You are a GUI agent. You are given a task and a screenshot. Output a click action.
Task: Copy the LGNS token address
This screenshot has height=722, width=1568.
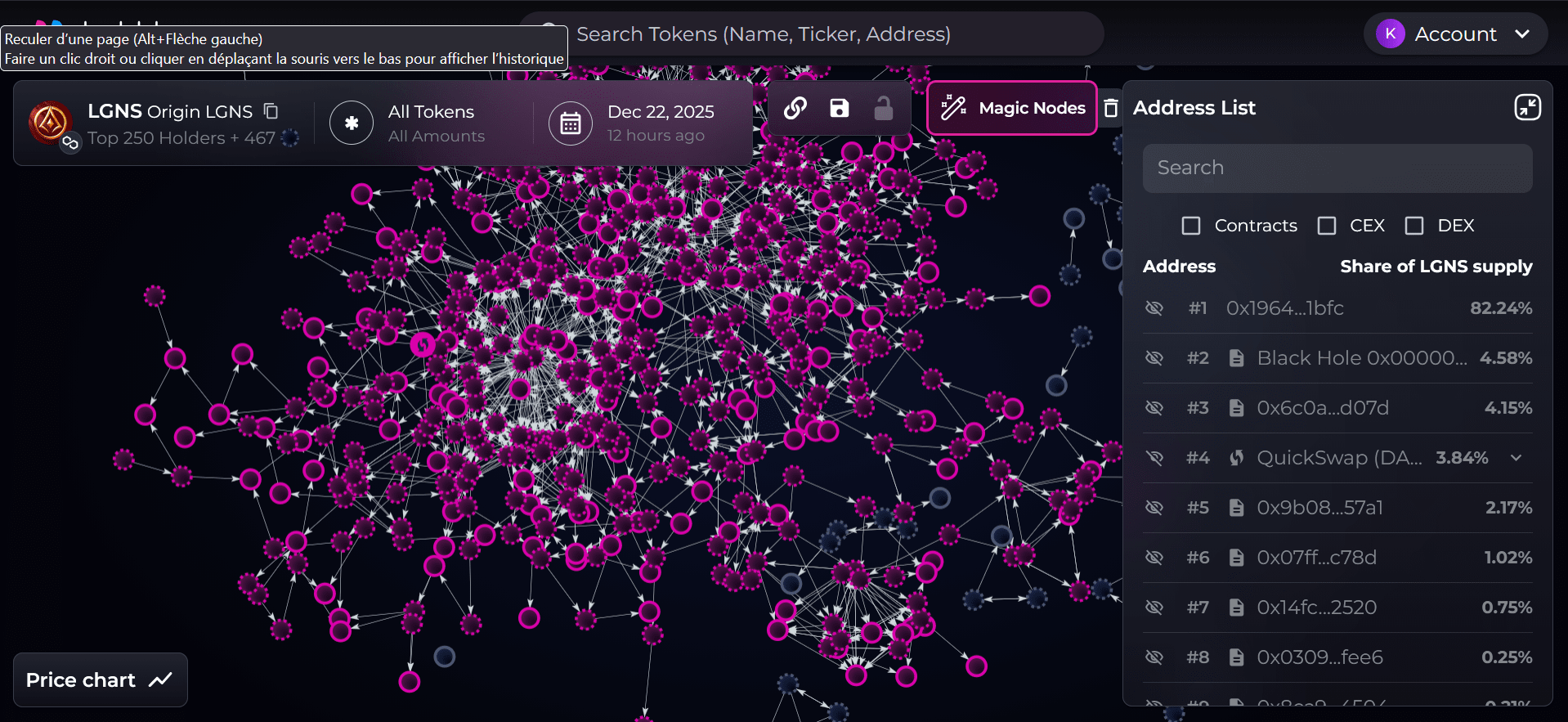tap(271, 111)
